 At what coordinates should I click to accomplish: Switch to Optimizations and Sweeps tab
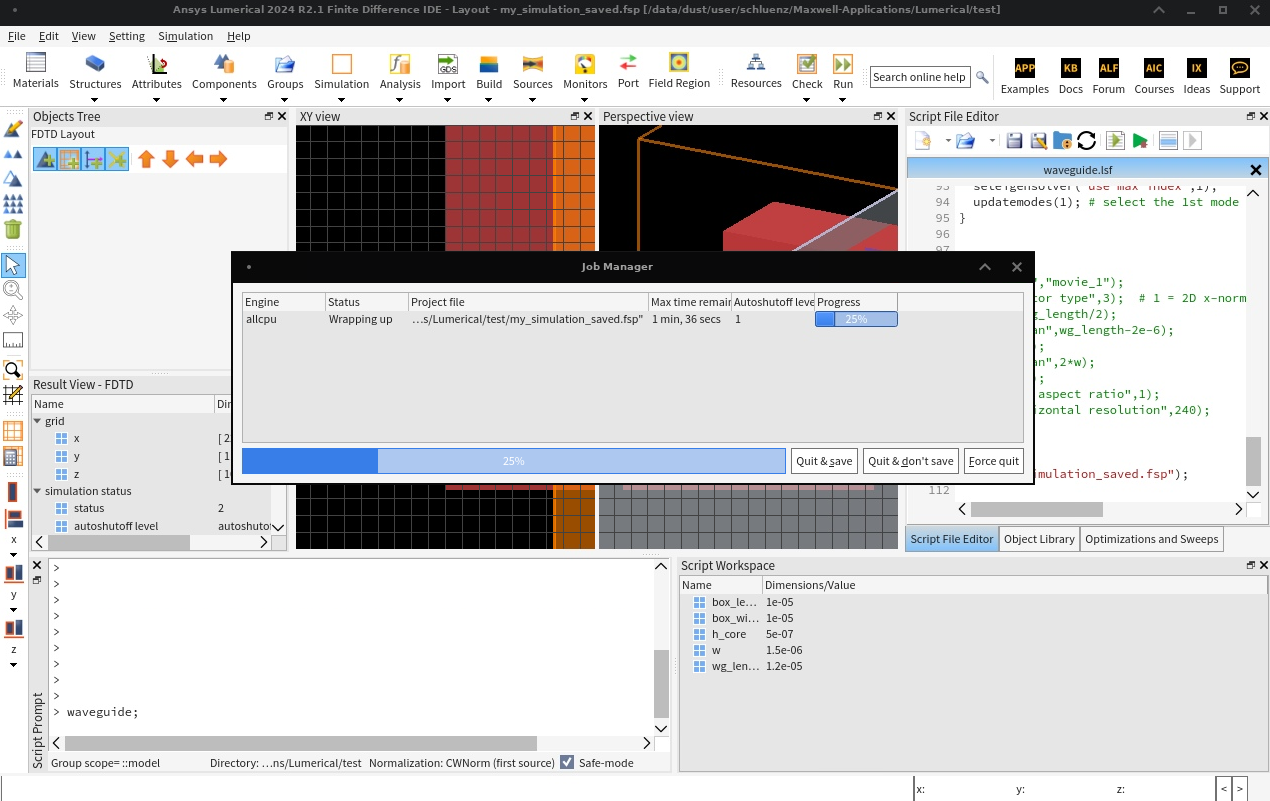click(1151, 539)
